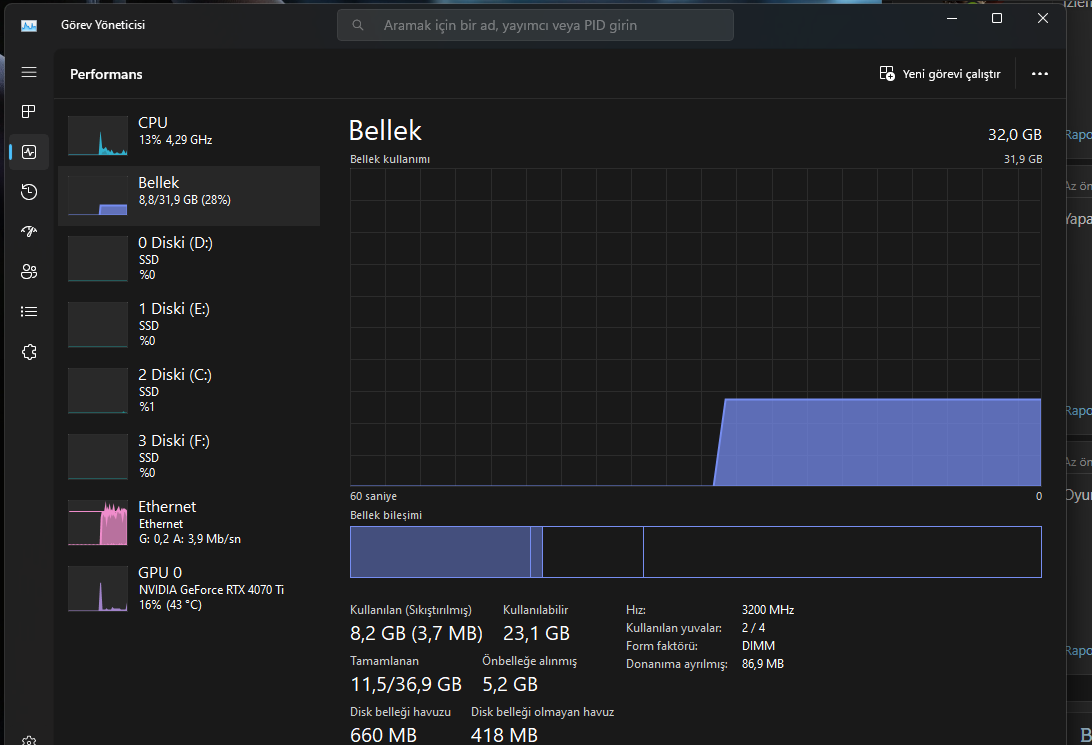Screen dimensions: 1092x745
Task: Click the 8,2 GB (3,7 MB) used value
Action: (416, 633)
